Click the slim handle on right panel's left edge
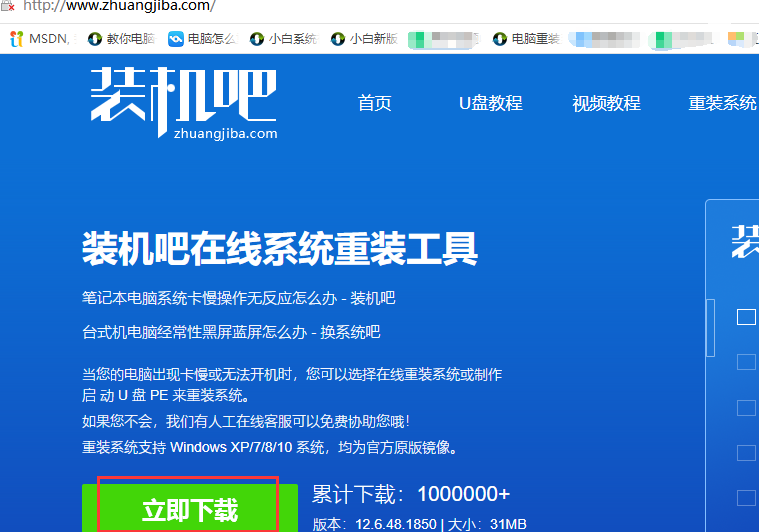The image size is (759, 532). (x=711, y=327)
